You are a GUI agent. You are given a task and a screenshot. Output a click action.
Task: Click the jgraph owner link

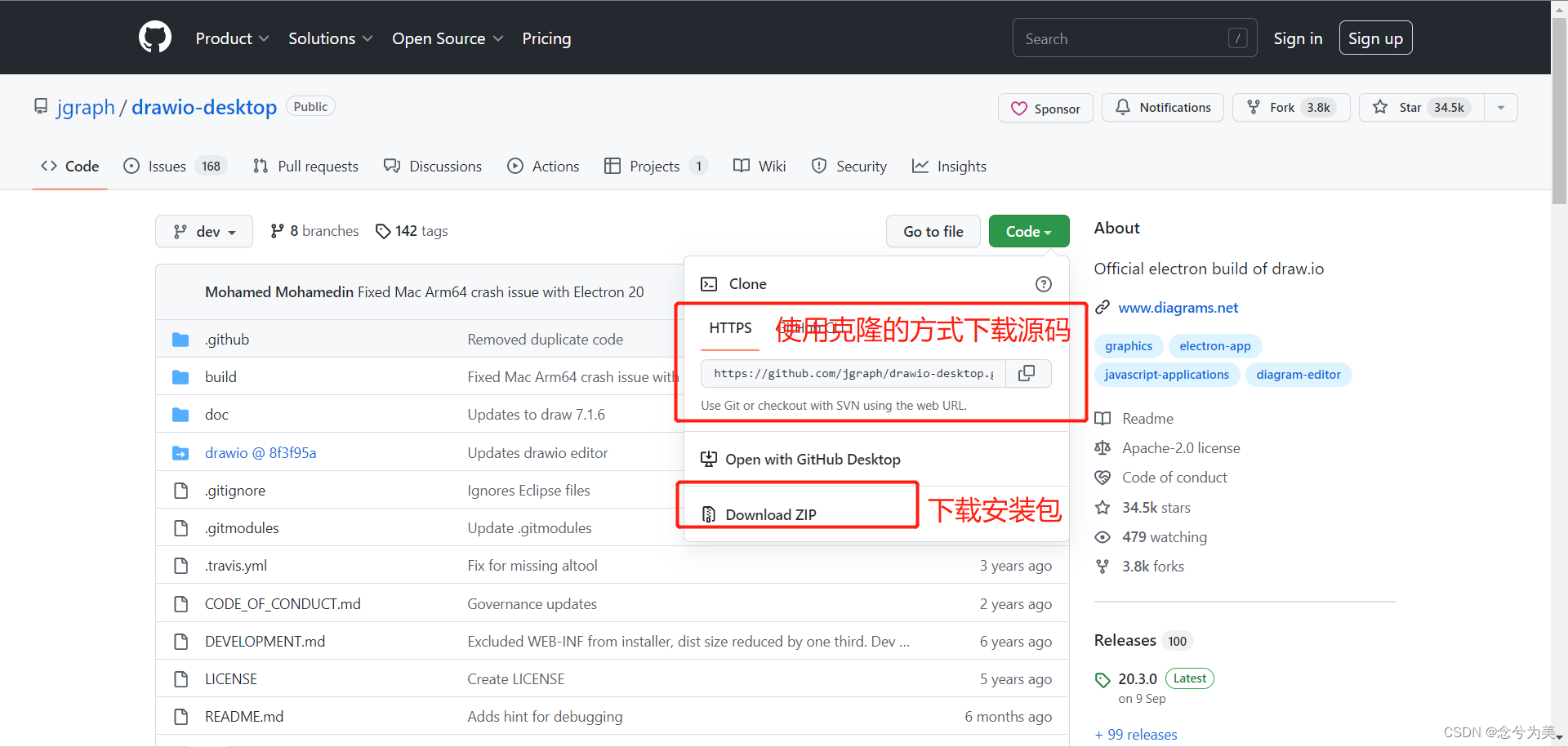coord(86,107)
